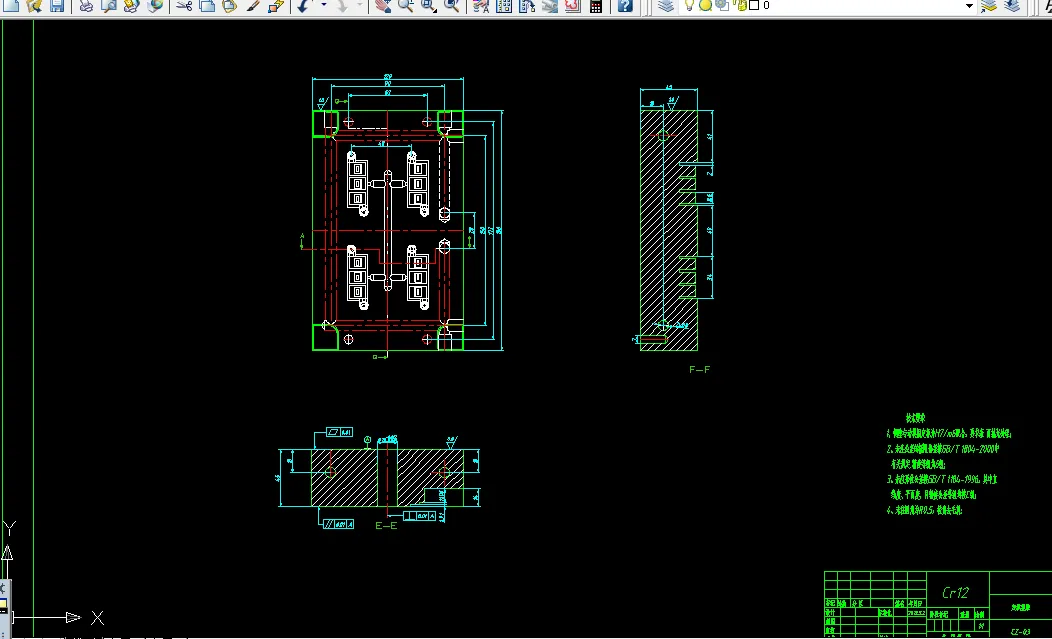Save the drawing with floppy disk icon

click(x=57, y=6)
